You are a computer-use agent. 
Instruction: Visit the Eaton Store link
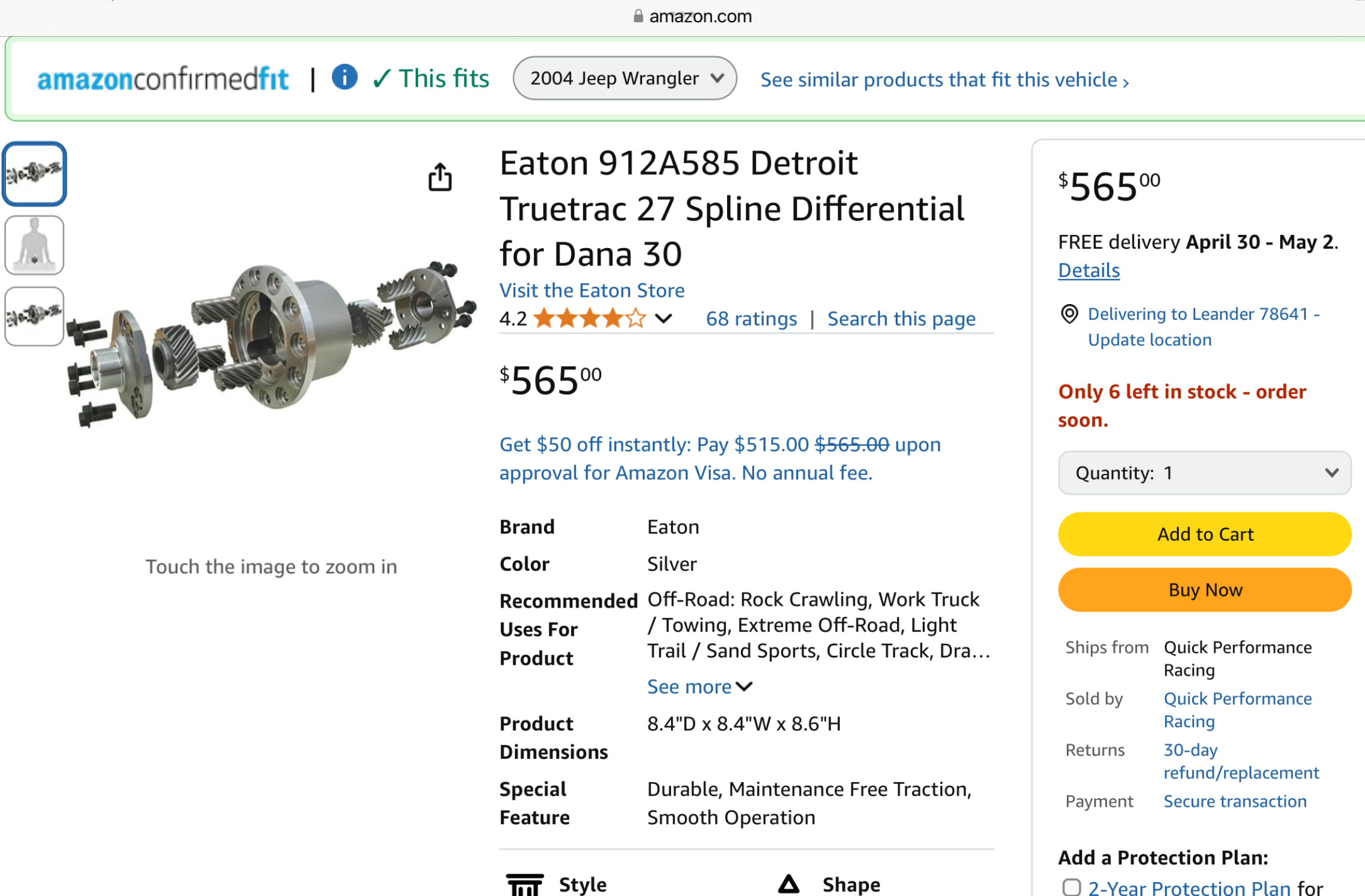click(x=592, y=290)
